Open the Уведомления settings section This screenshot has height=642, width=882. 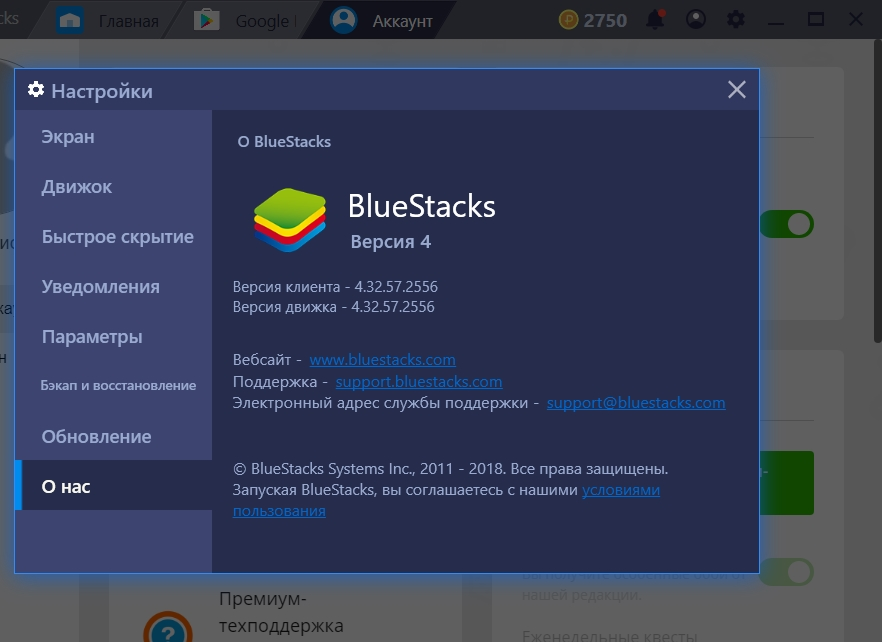pos(114,287)
